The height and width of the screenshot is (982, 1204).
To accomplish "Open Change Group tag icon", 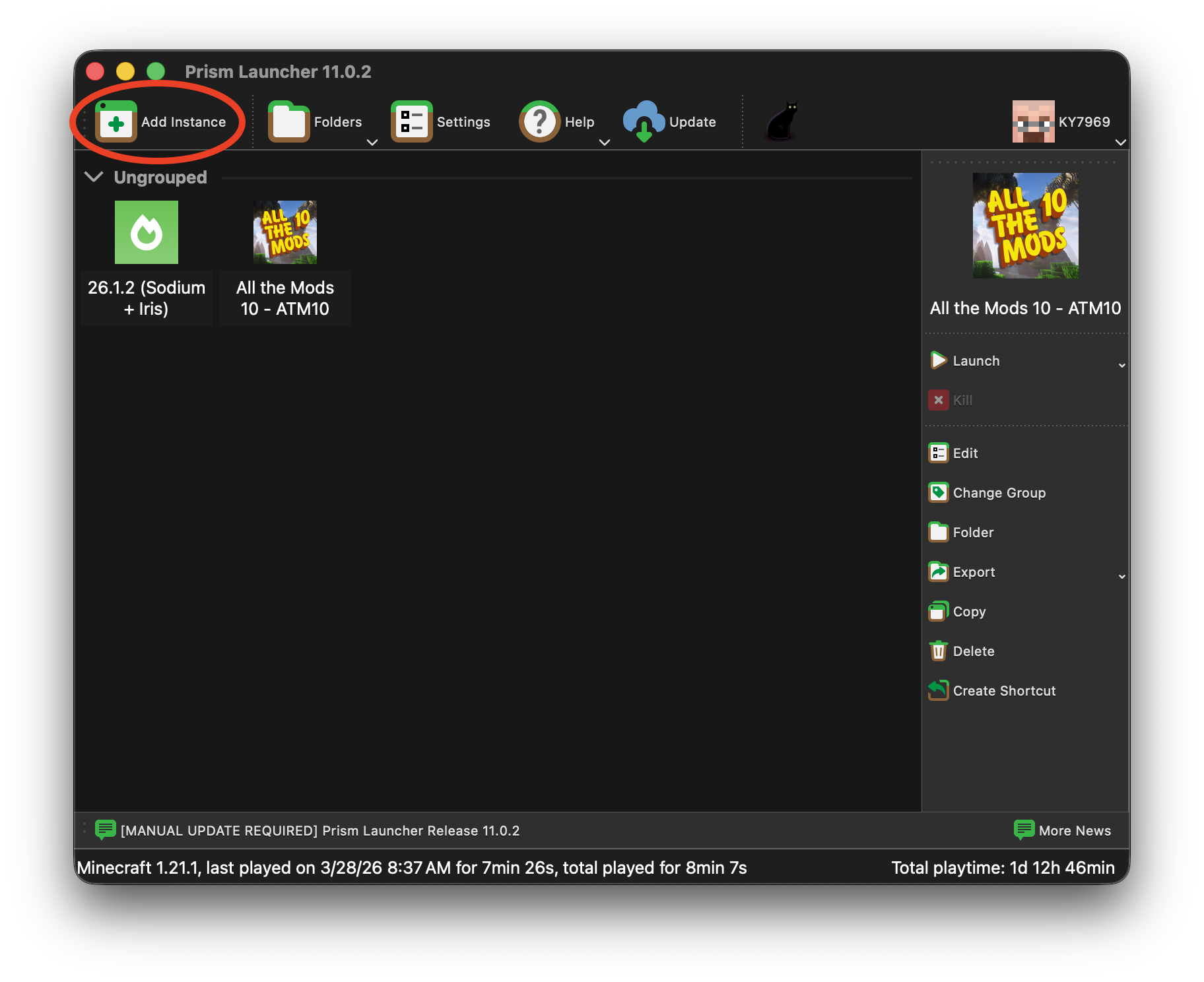I will pyautogui.click(x=938, y=493).
